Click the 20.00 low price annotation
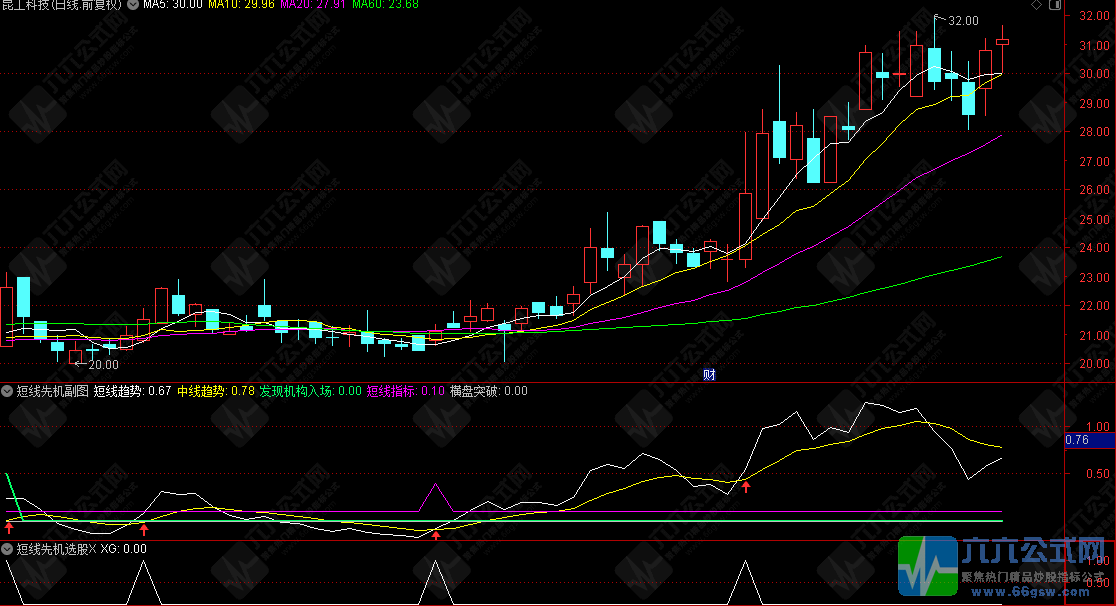 coord(103,365)
